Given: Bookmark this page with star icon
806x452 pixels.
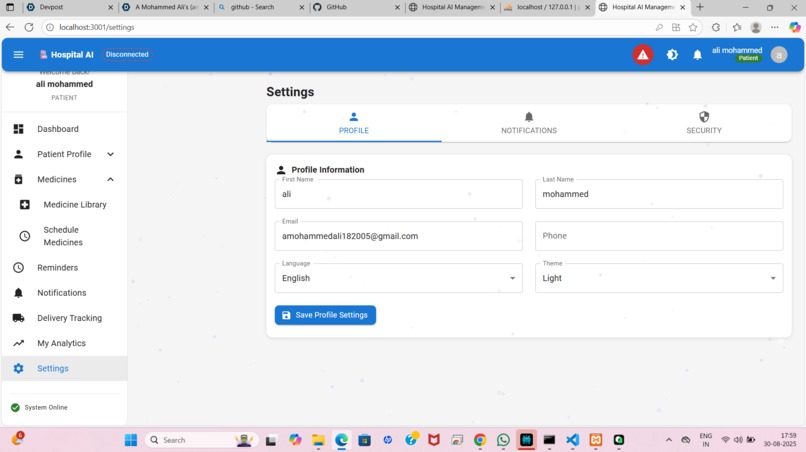Looking at the screenshot, I should click(693, 27).
